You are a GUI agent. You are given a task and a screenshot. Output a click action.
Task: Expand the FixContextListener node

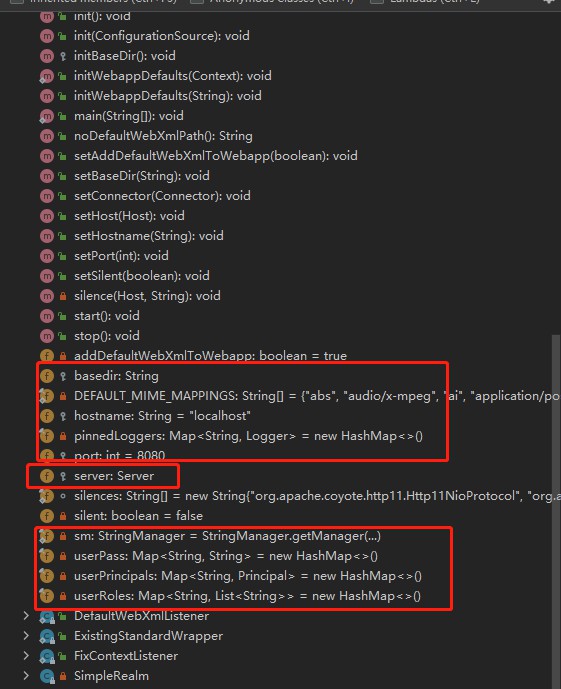26,656
